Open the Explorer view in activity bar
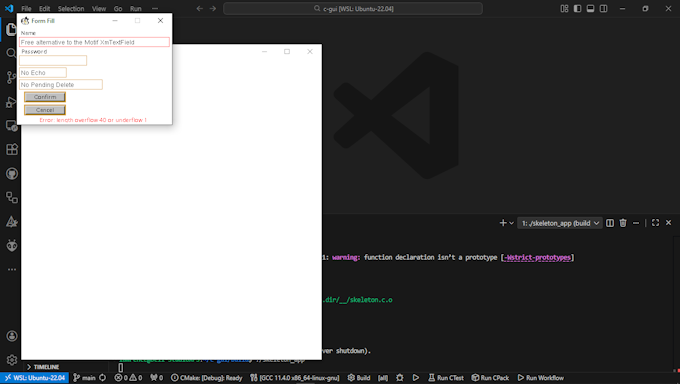 pyautogui.click(x=11, y=30)
